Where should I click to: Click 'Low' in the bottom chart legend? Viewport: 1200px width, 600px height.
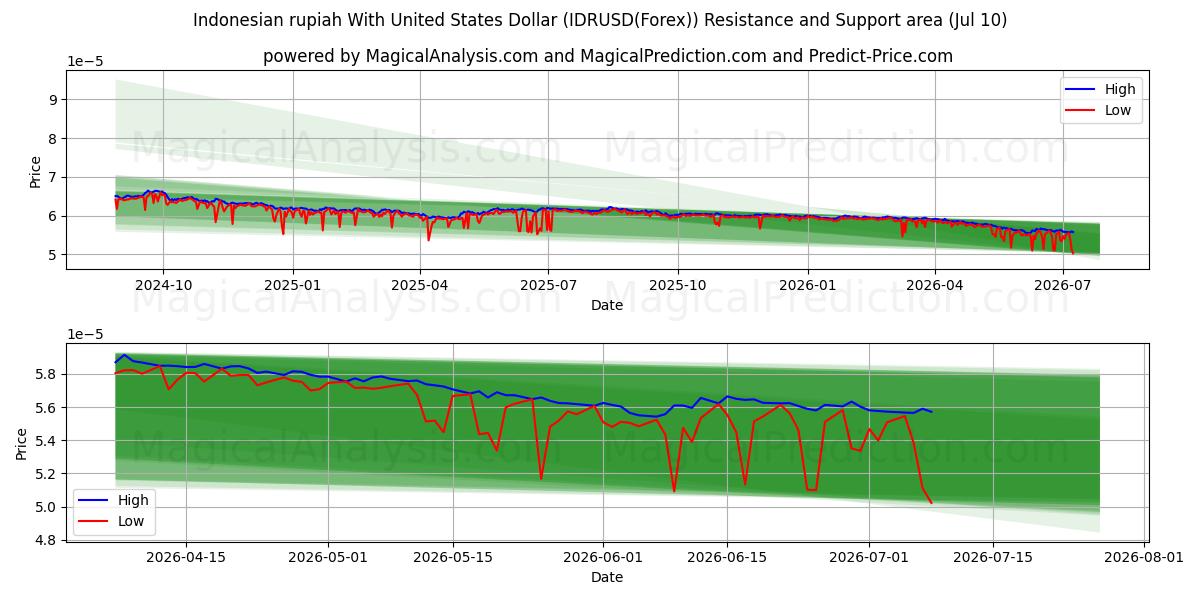(130, 521)
